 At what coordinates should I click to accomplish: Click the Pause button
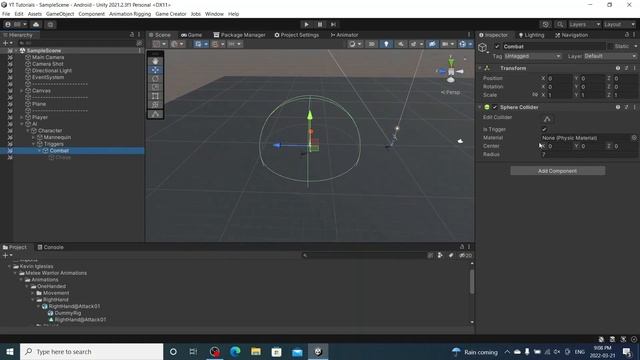320,24
